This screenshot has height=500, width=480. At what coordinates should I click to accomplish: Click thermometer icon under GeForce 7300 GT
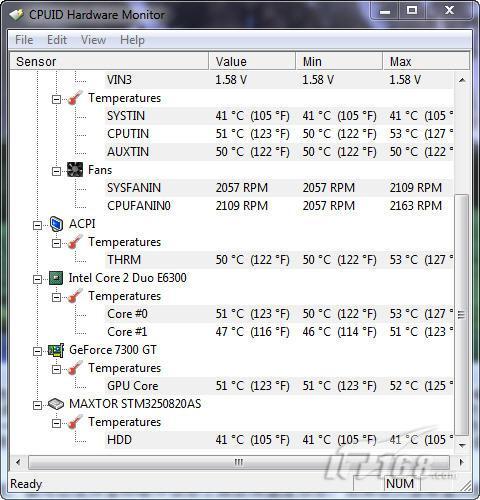pos(75,368)
